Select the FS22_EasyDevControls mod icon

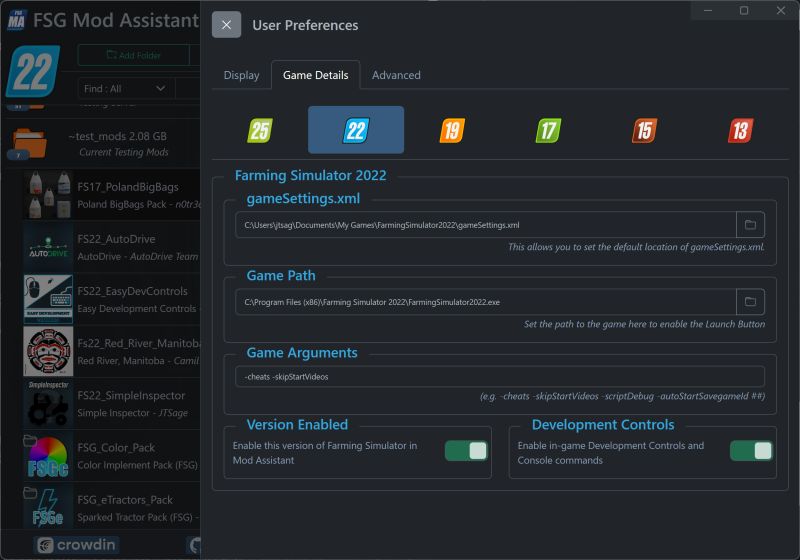click(x=48, y=299)
